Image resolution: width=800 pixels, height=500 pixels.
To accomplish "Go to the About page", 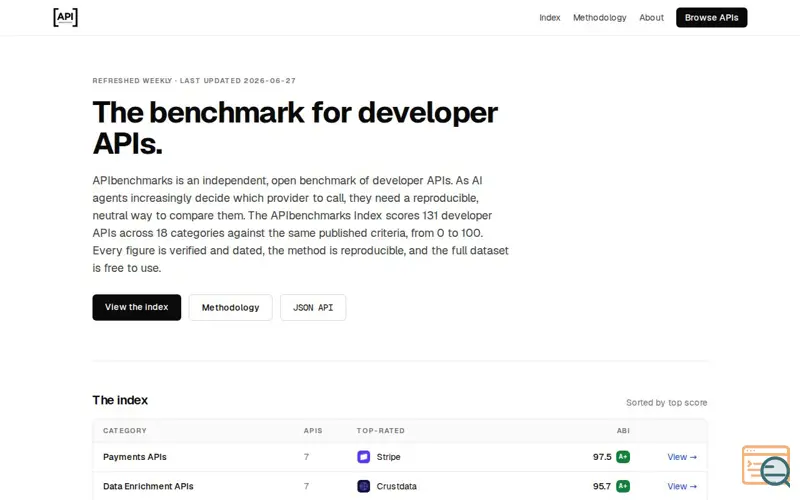I will point(651,17).
